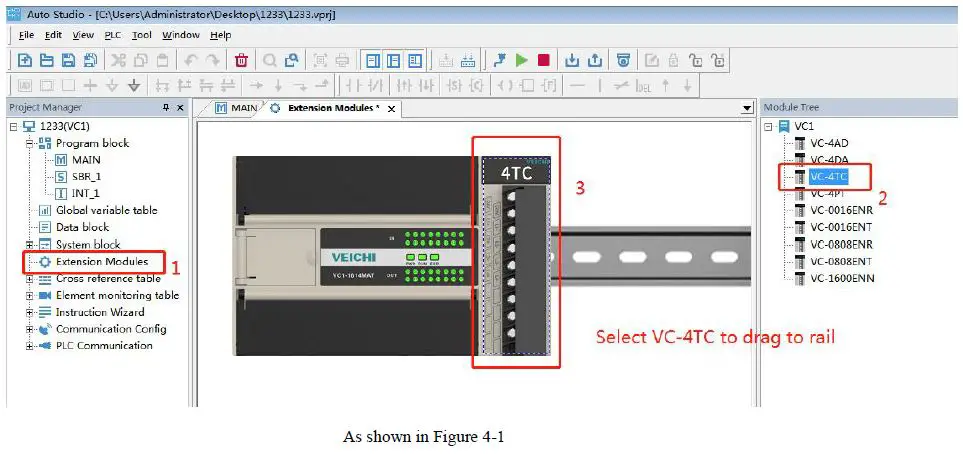The image size is (963, 454).
Task: Click the Save All toolbar icon
Action: [x=90, y=60]
